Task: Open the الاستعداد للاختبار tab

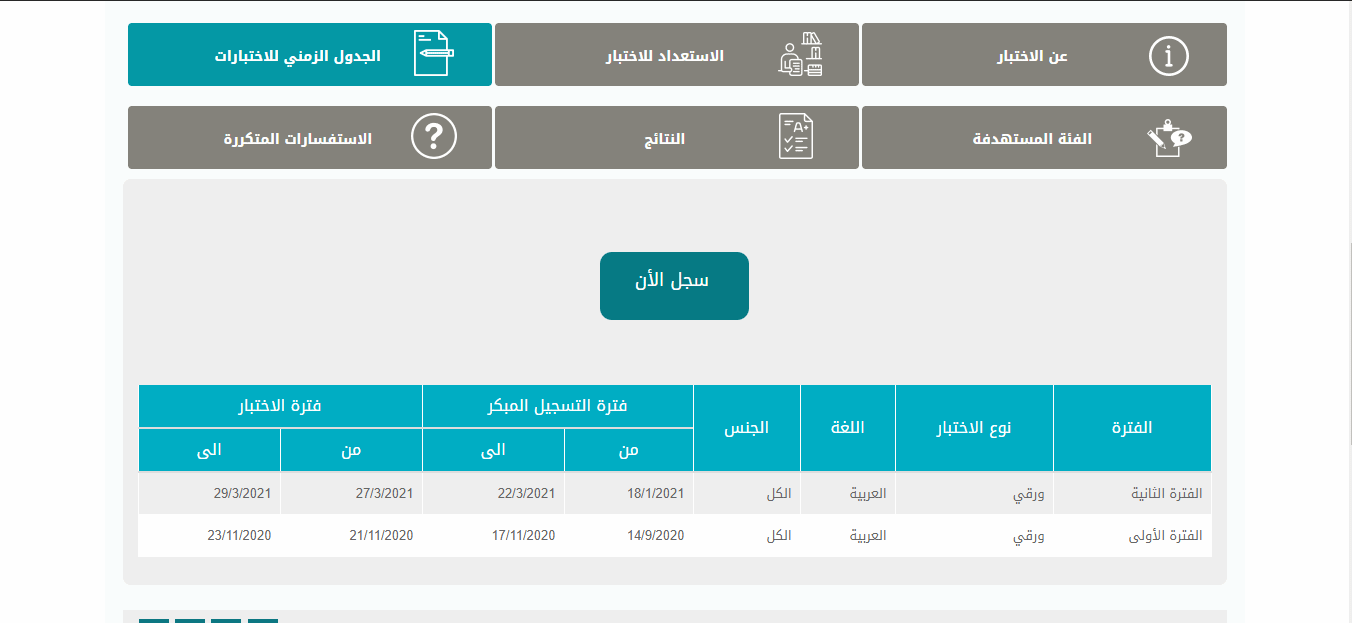Action: point(677,55)
